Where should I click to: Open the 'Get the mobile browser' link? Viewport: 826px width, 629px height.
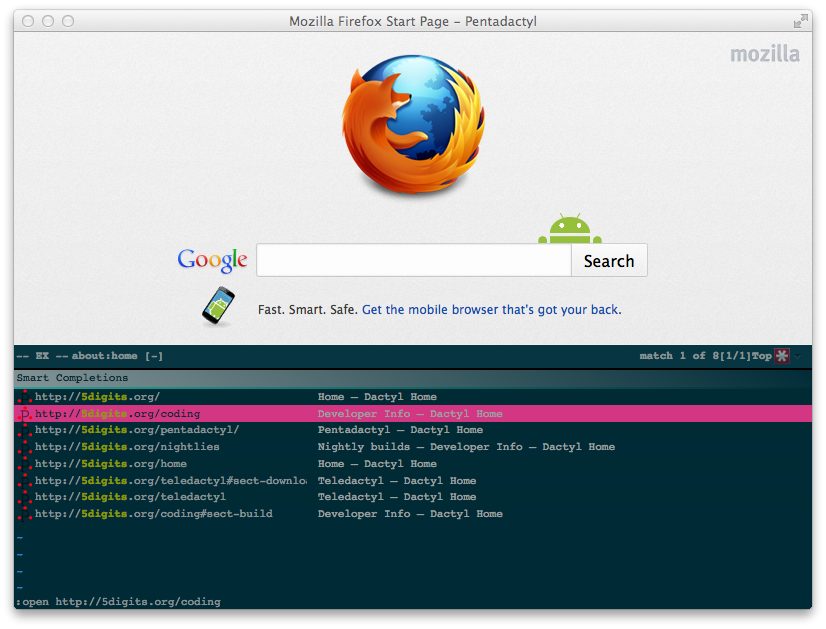[x=491, y=310]
